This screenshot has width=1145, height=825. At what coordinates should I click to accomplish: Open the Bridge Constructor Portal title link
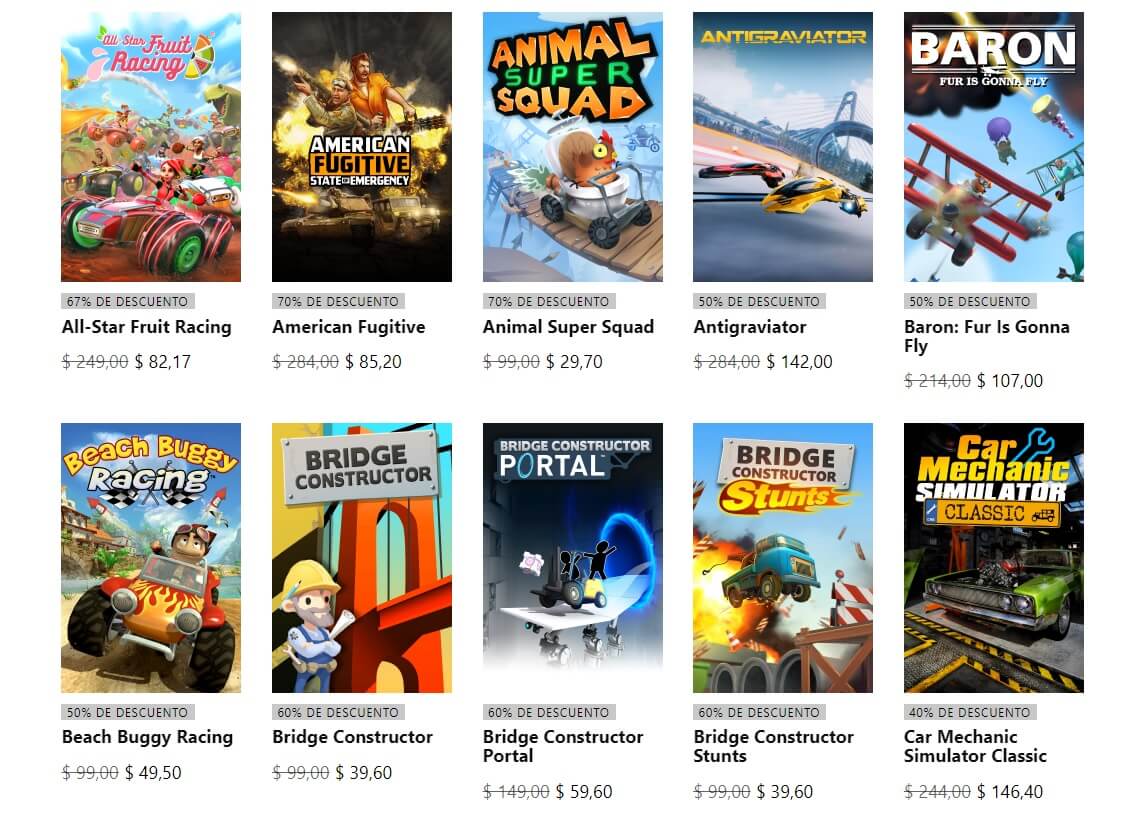pyautogui.click(x=563, y=747)
